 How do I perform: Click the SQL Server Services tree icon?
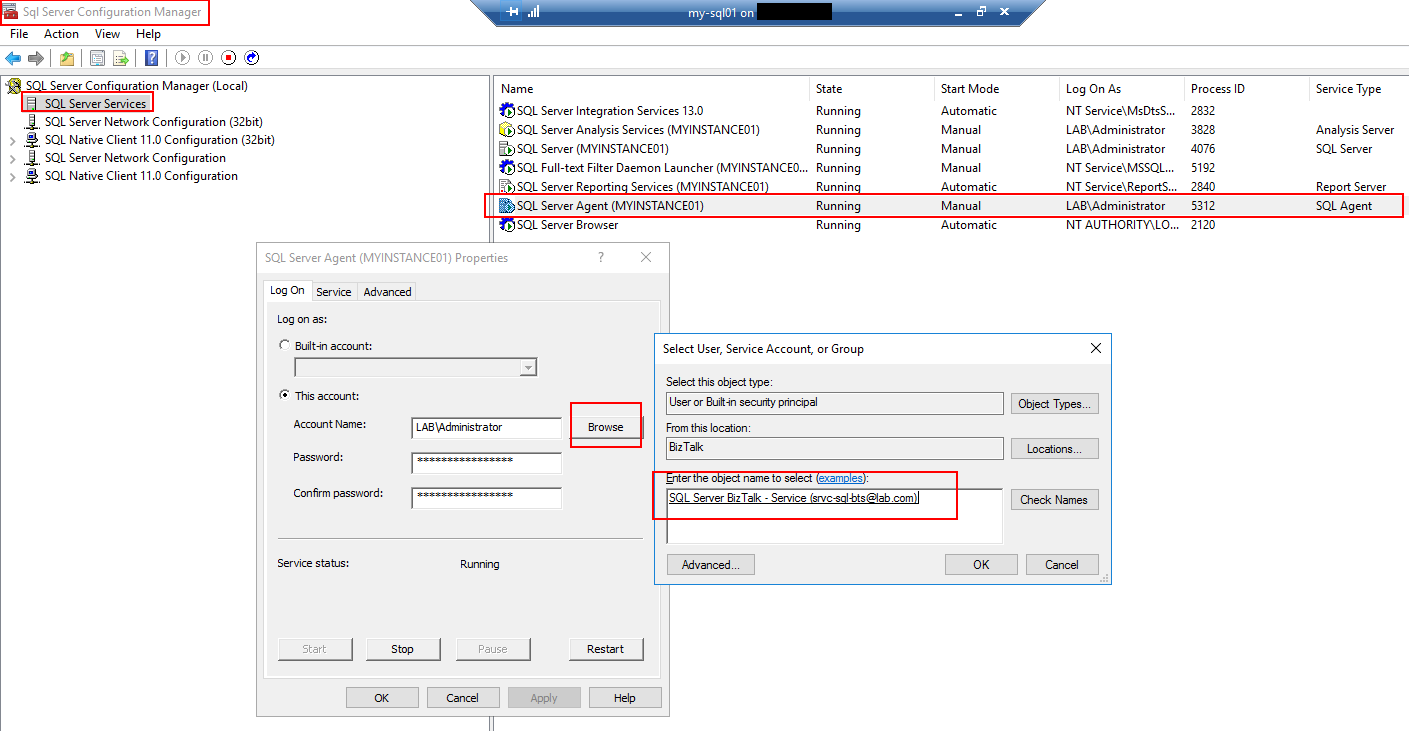tap(33, 103)
